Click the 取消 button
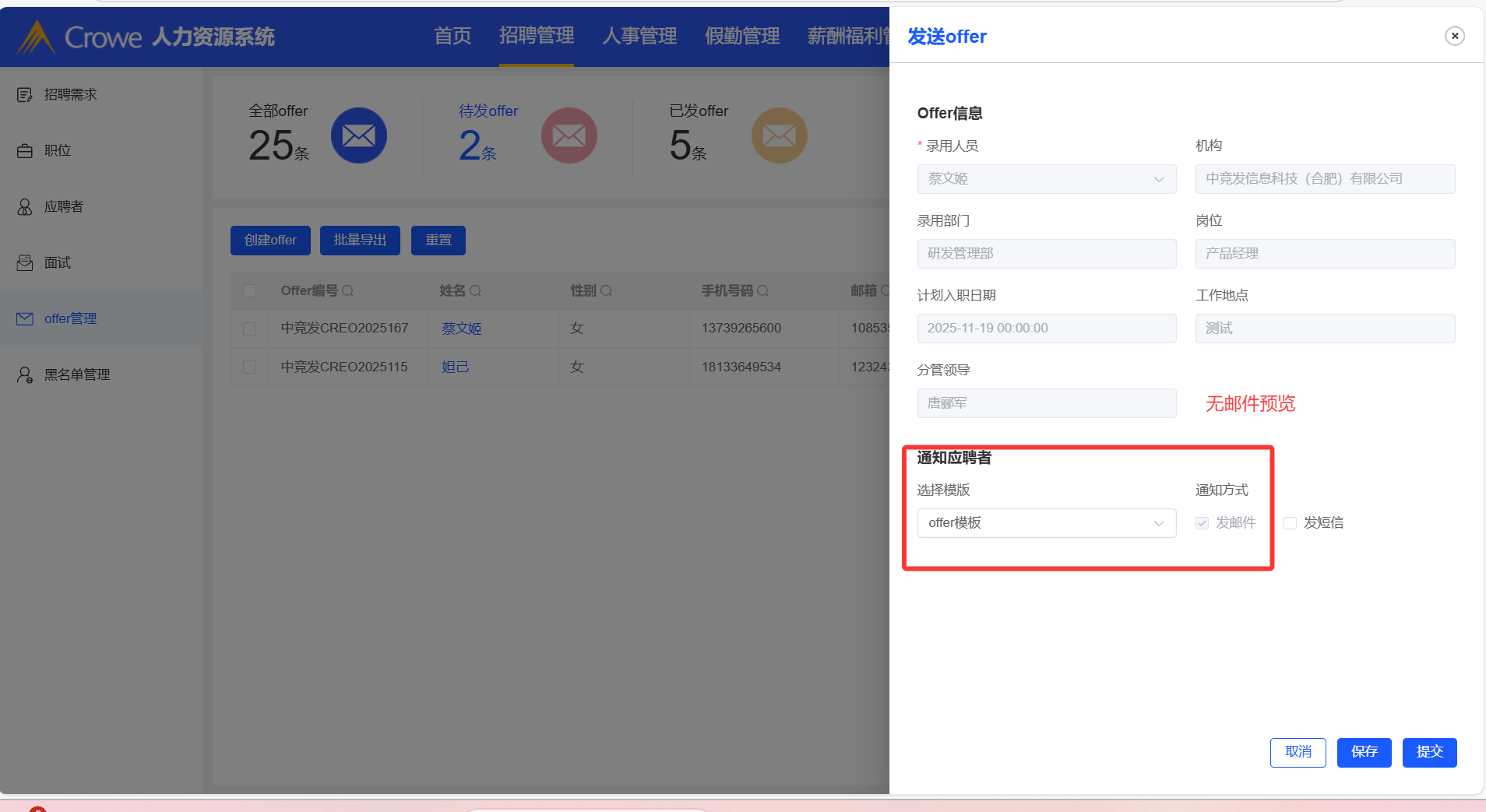 pyautogui.click(x=1298, y=753)
